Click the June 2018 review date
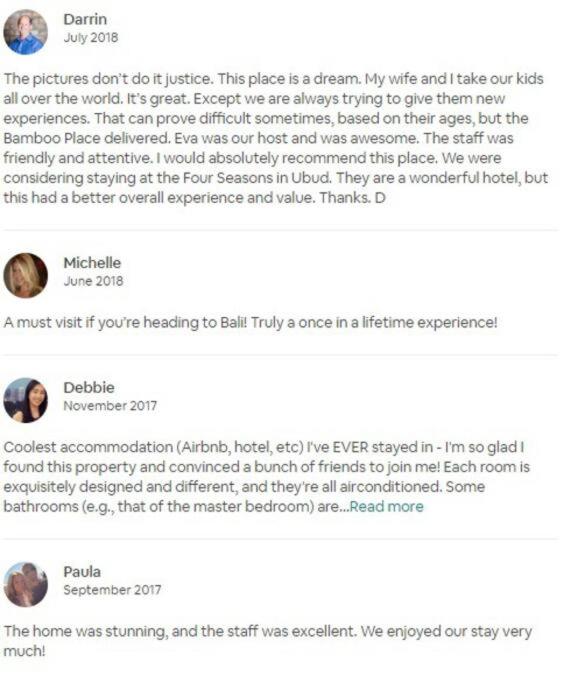This screenshot has width=578, height=683. click(x=93, y=281)
